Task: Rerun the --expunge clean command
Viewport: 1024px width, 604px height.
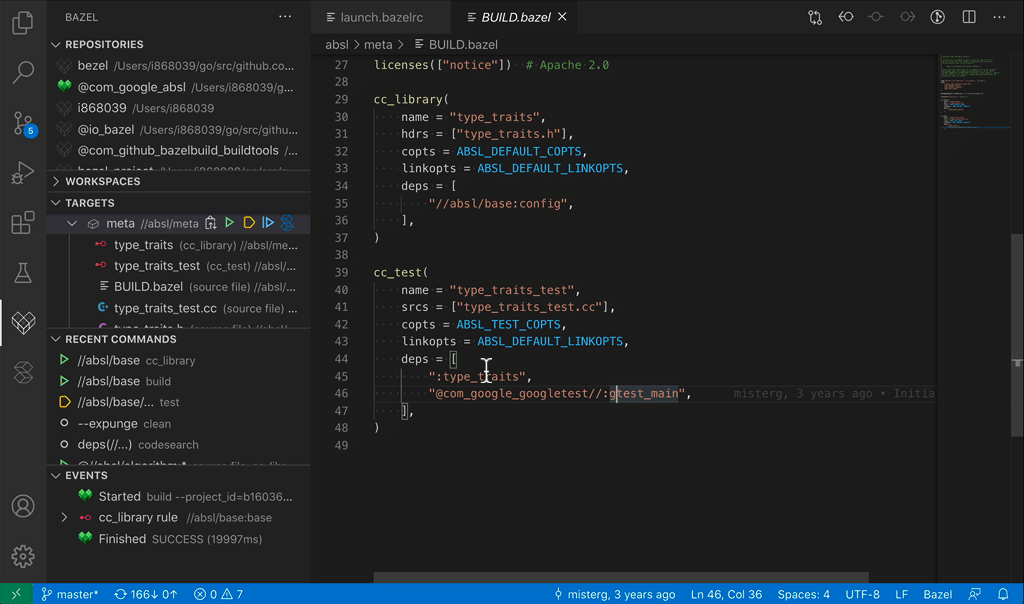Action: point(178,423)
